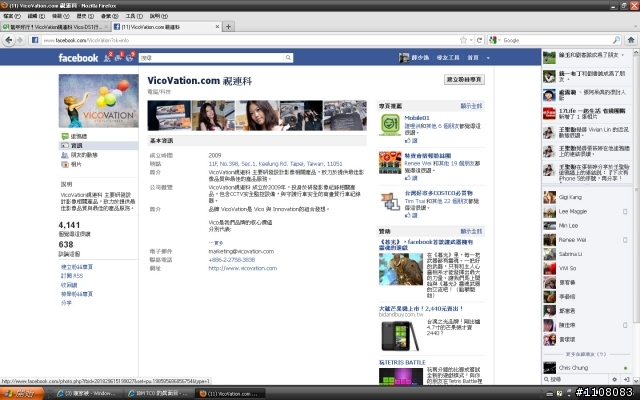Click the Firefox back arrow button

click(9, 40)
